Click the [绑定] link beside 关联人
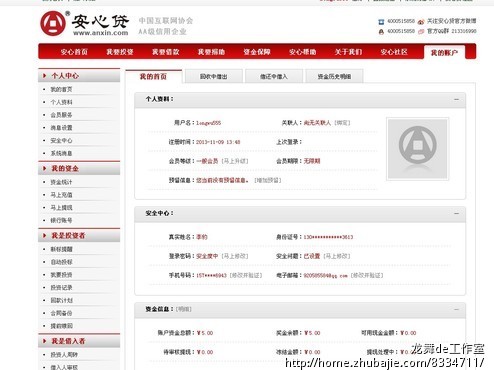 (x=342, y=123)
